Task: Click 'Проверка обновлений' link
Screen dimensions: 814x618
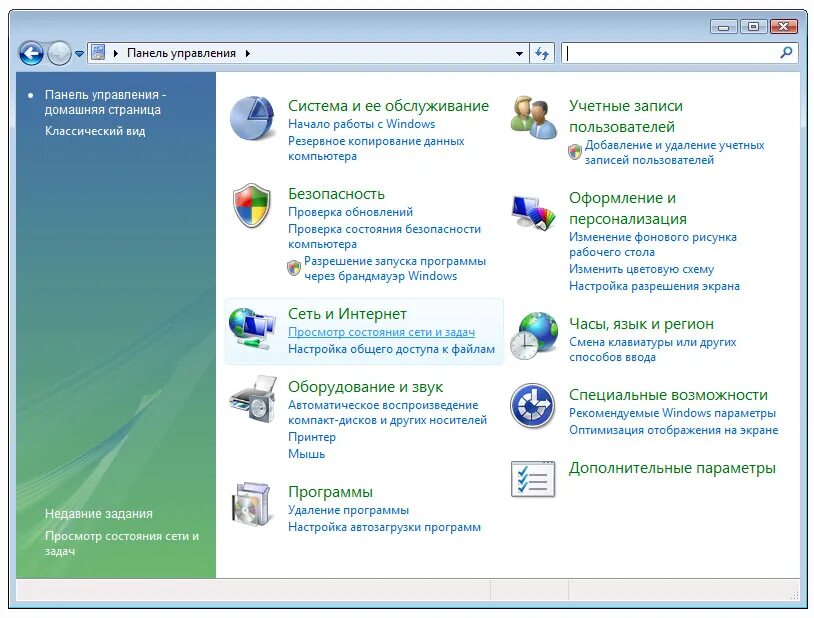Action: click(350, 212)
